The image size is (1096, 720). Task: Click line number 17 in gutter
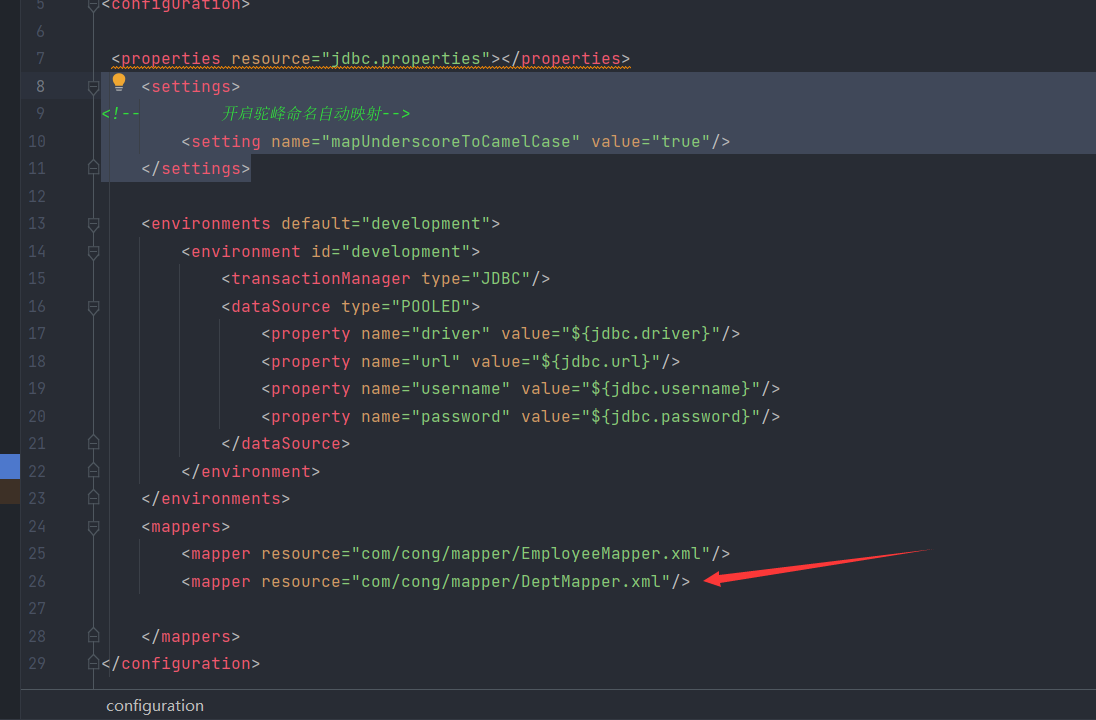[x=37, y=334]
